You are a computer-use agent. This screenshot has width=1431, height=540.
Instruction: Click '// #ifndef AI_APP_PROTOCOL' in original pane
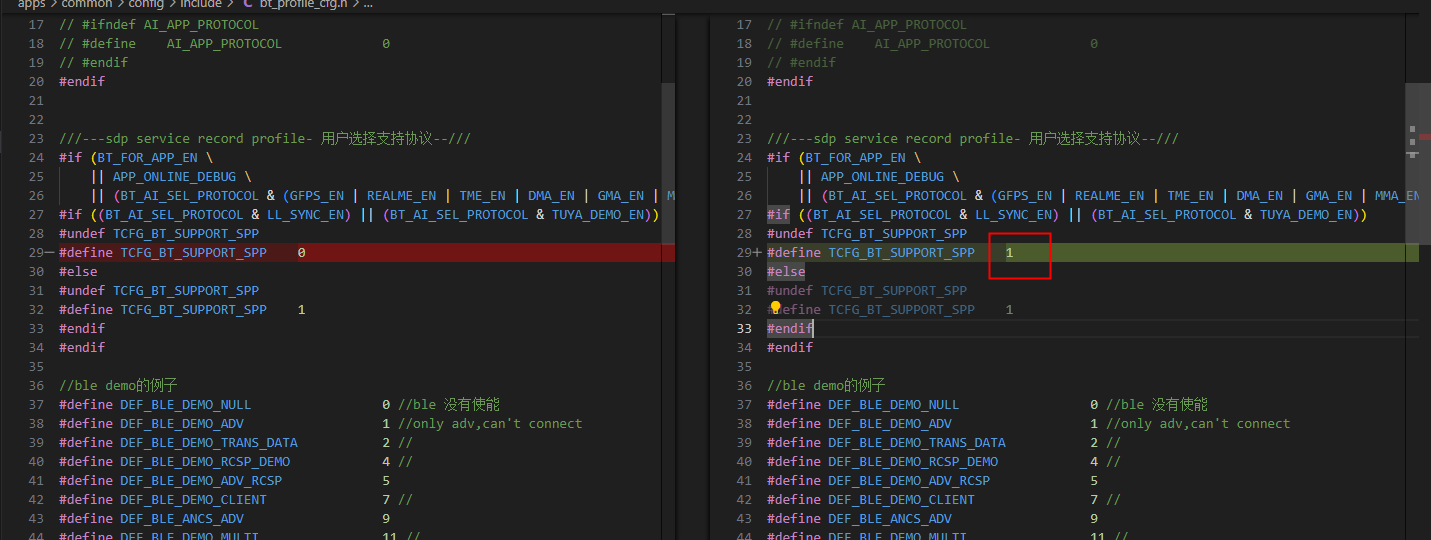click(159, 25)
